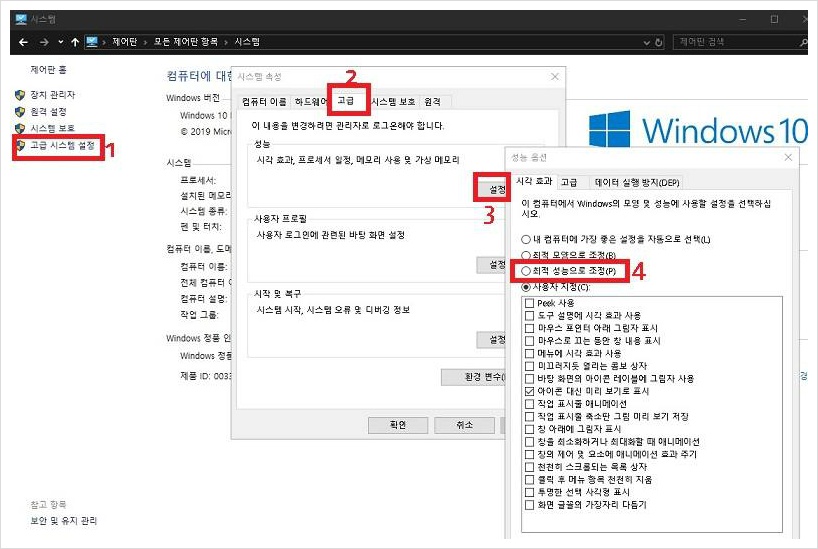This screenshot has width=818, height=549.
Task: Click the 시스템 breadcrumb in address bar
Action: click(247, 42)
